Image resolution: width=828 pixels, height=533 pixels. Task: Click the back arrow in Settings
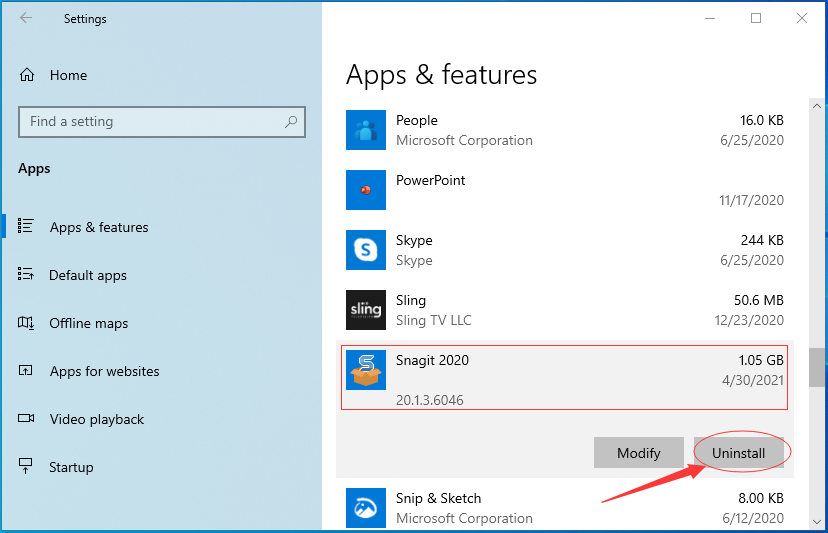click(x=26, y=18)
